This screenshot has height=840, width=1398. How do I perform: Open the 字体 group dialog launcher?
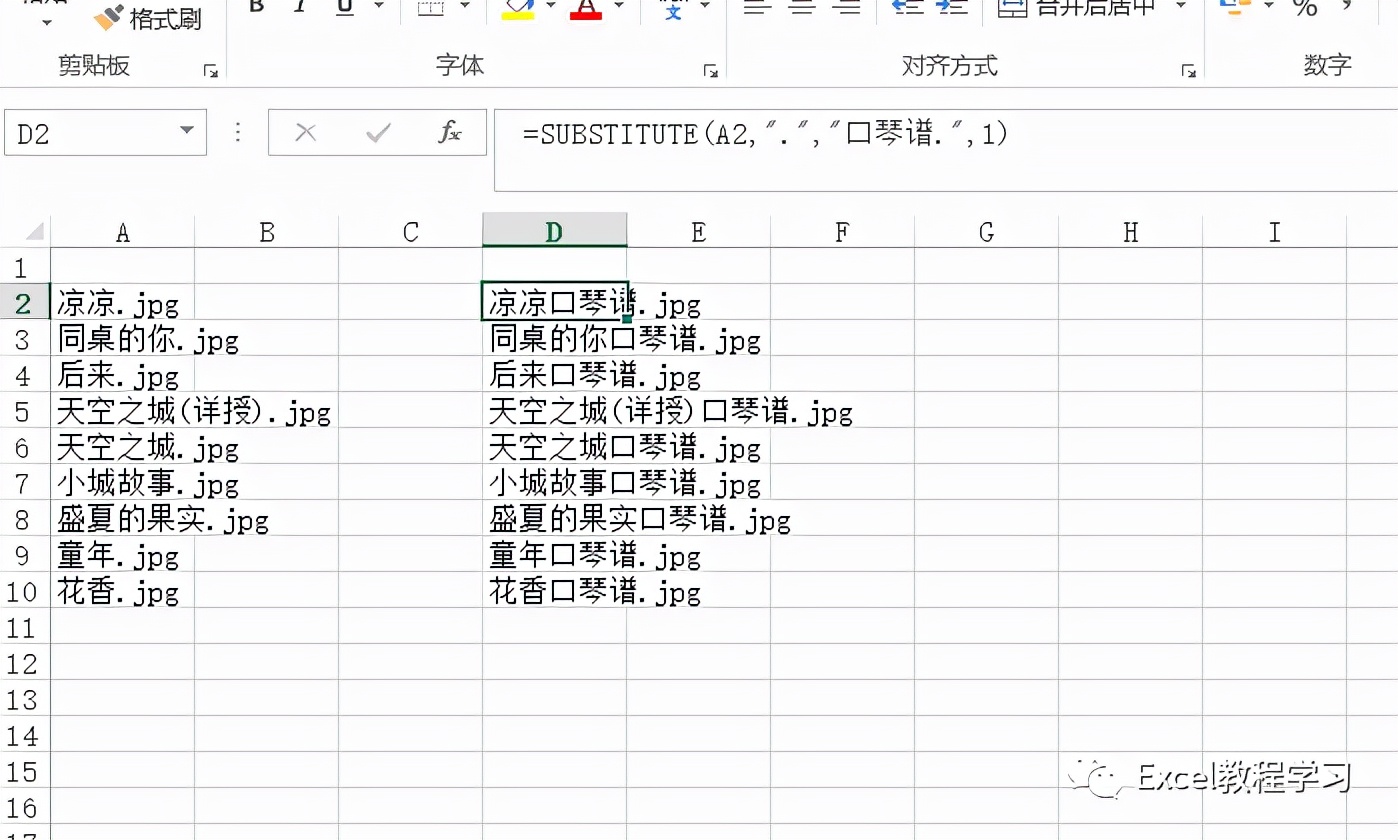pyautogui.click(x=712, y=72)
